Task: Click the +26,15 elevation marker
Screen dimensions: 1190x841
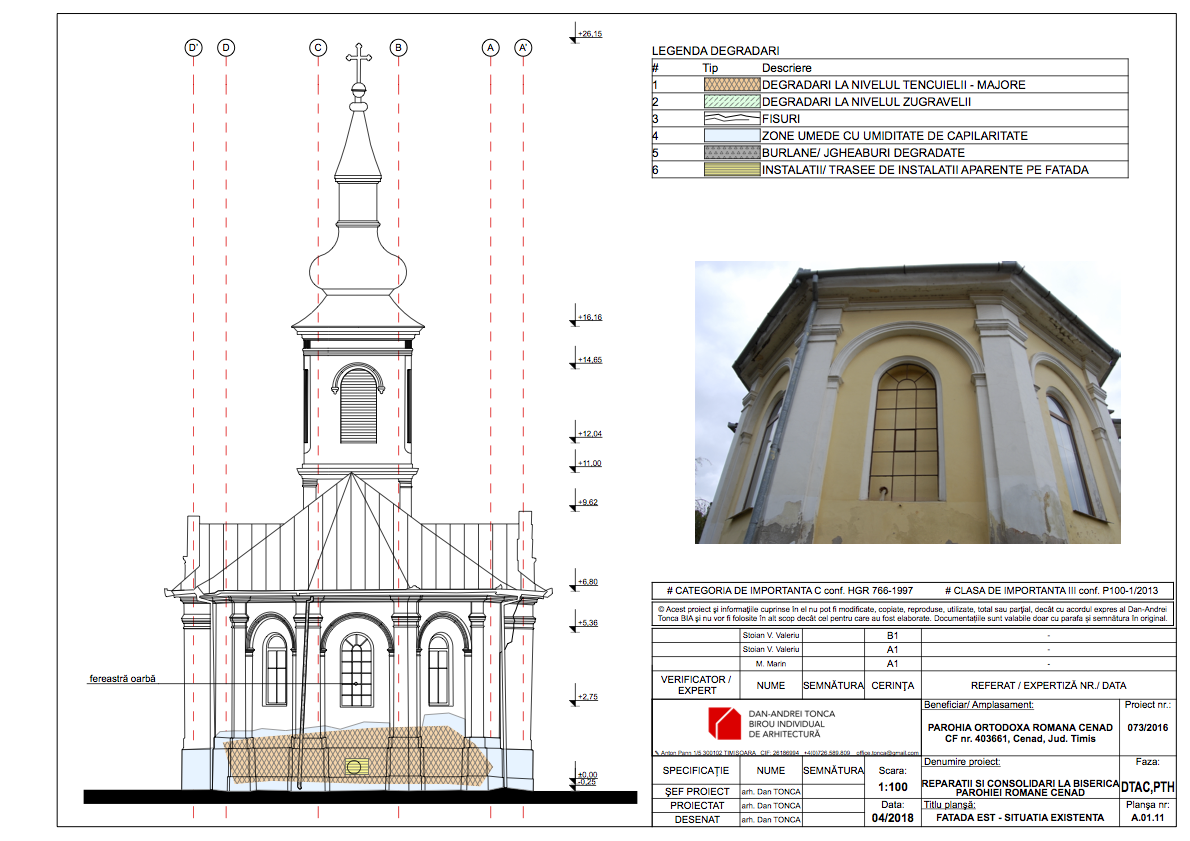Action: [x=589, y=35]
